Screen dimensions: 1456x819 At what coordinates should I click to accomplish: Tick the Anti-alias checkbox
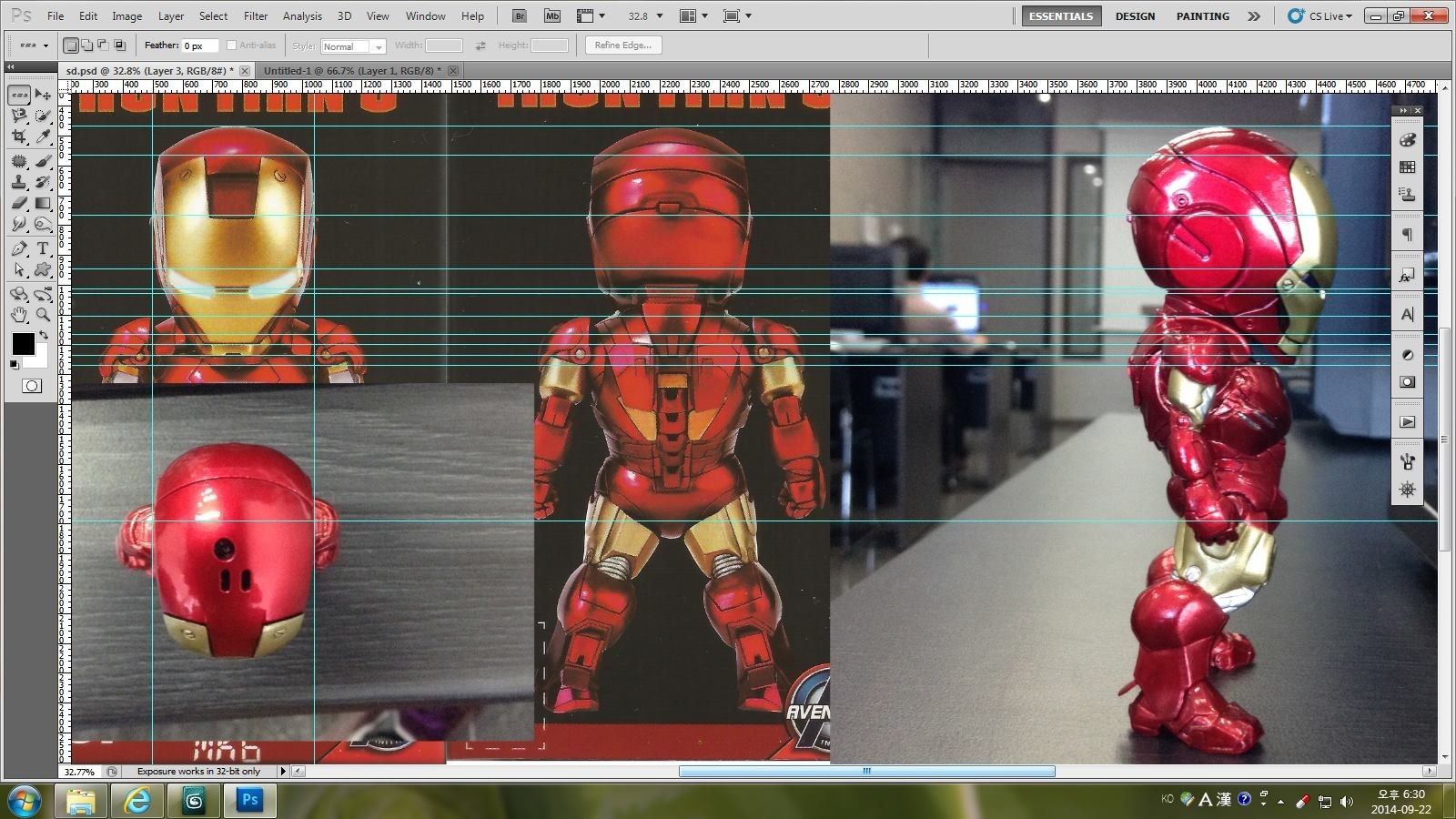coord(231,45)
